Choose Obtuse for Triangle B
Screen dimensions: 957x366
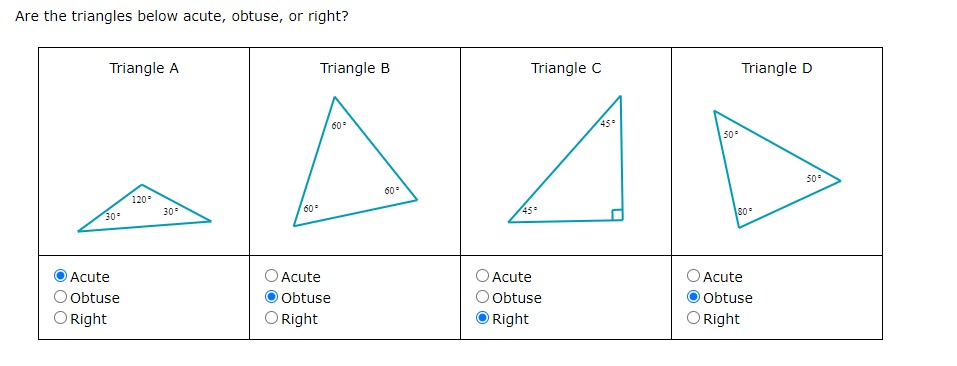click(x=272, y=297)
